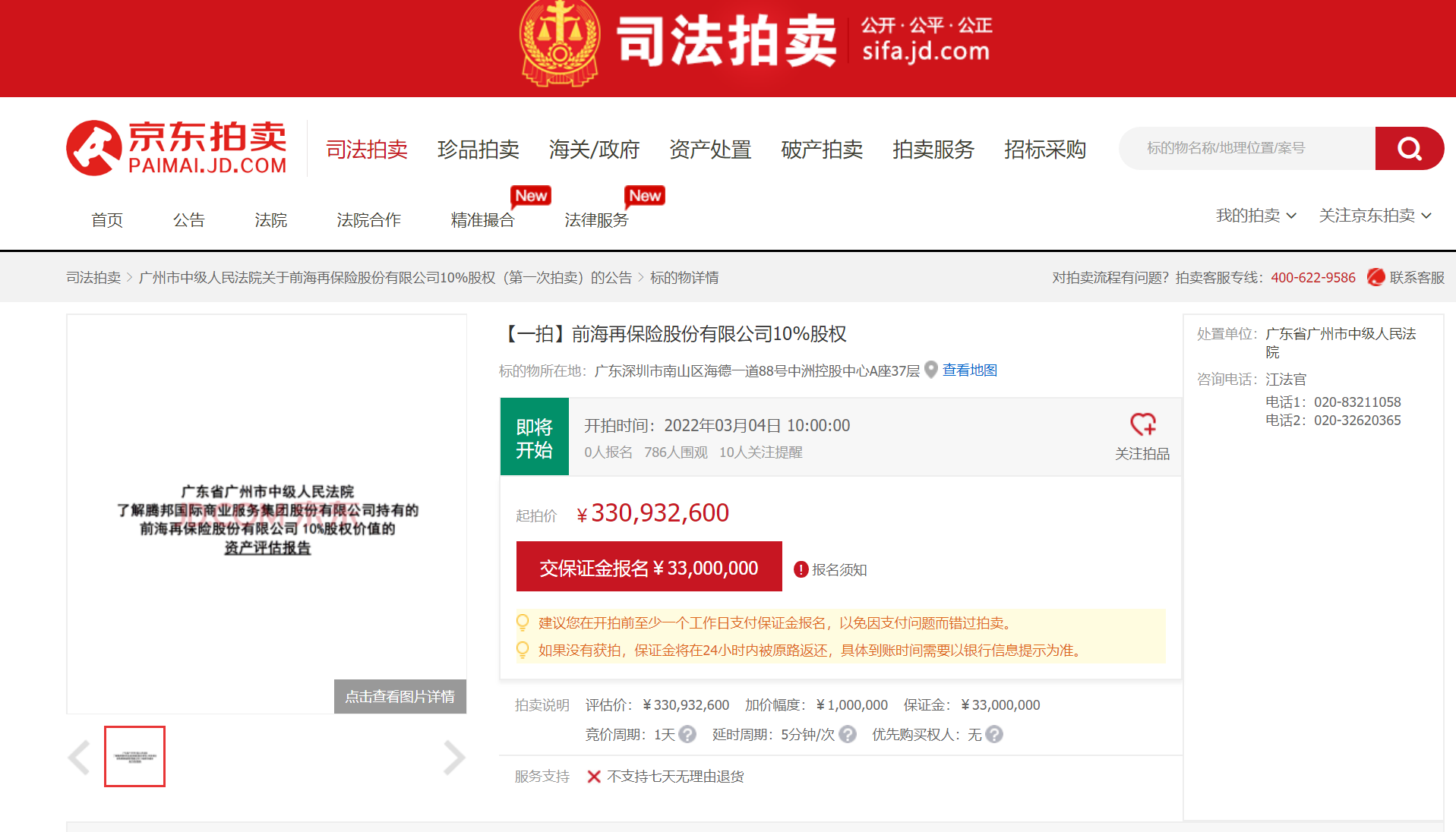Go to 首页 in the sub navigation
The width and height of the screenshot is (1456, 832).
(107, 220)
